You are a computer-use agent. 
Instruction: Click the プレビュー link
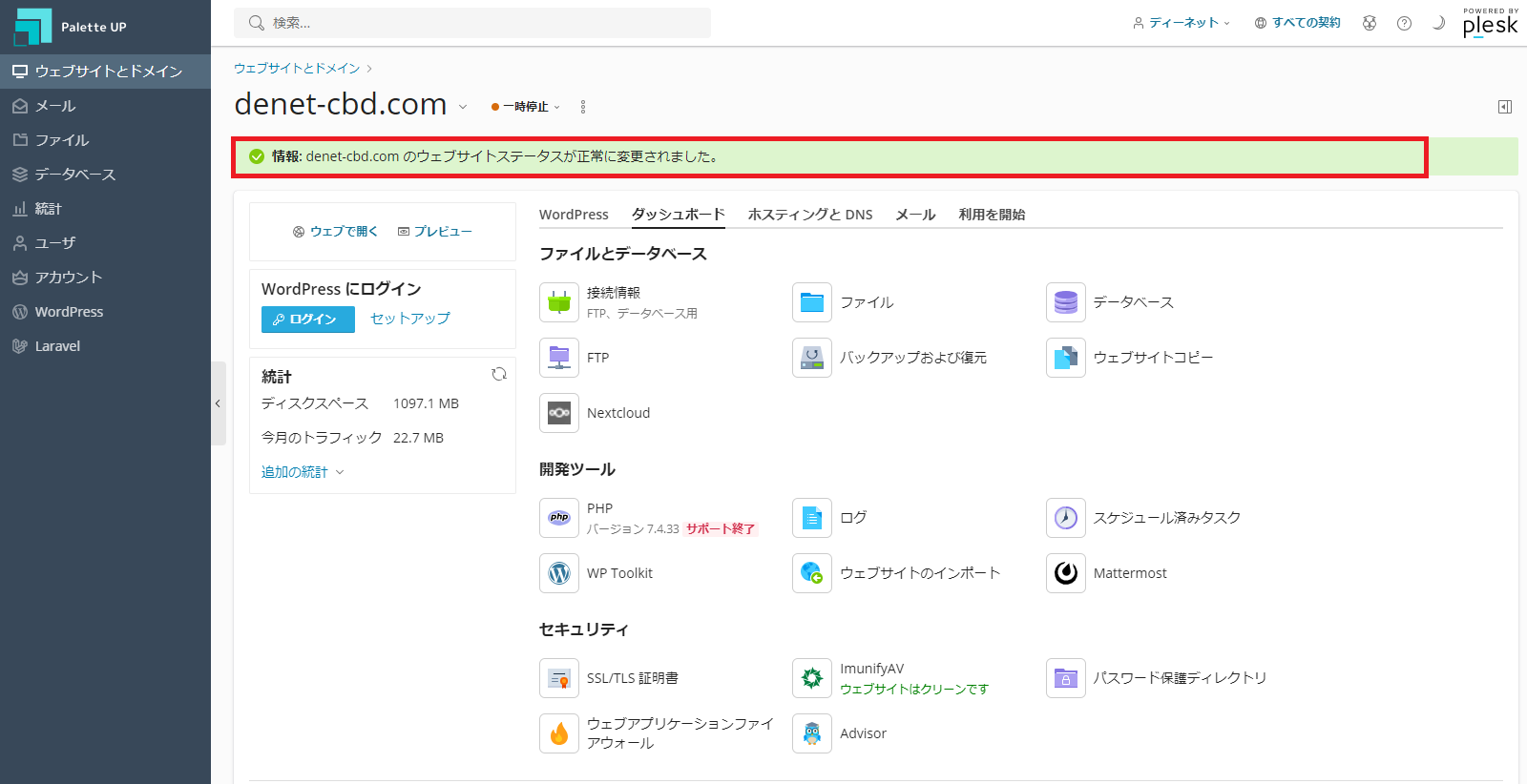(435, 232)
